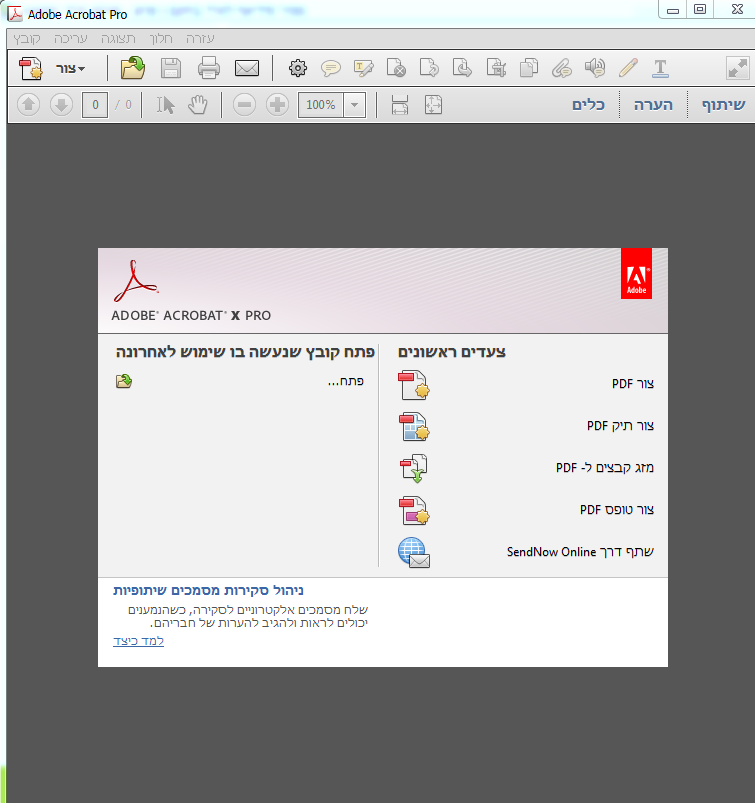
Task: Open the שיתוף pane
Action: [x=723, y=105]
